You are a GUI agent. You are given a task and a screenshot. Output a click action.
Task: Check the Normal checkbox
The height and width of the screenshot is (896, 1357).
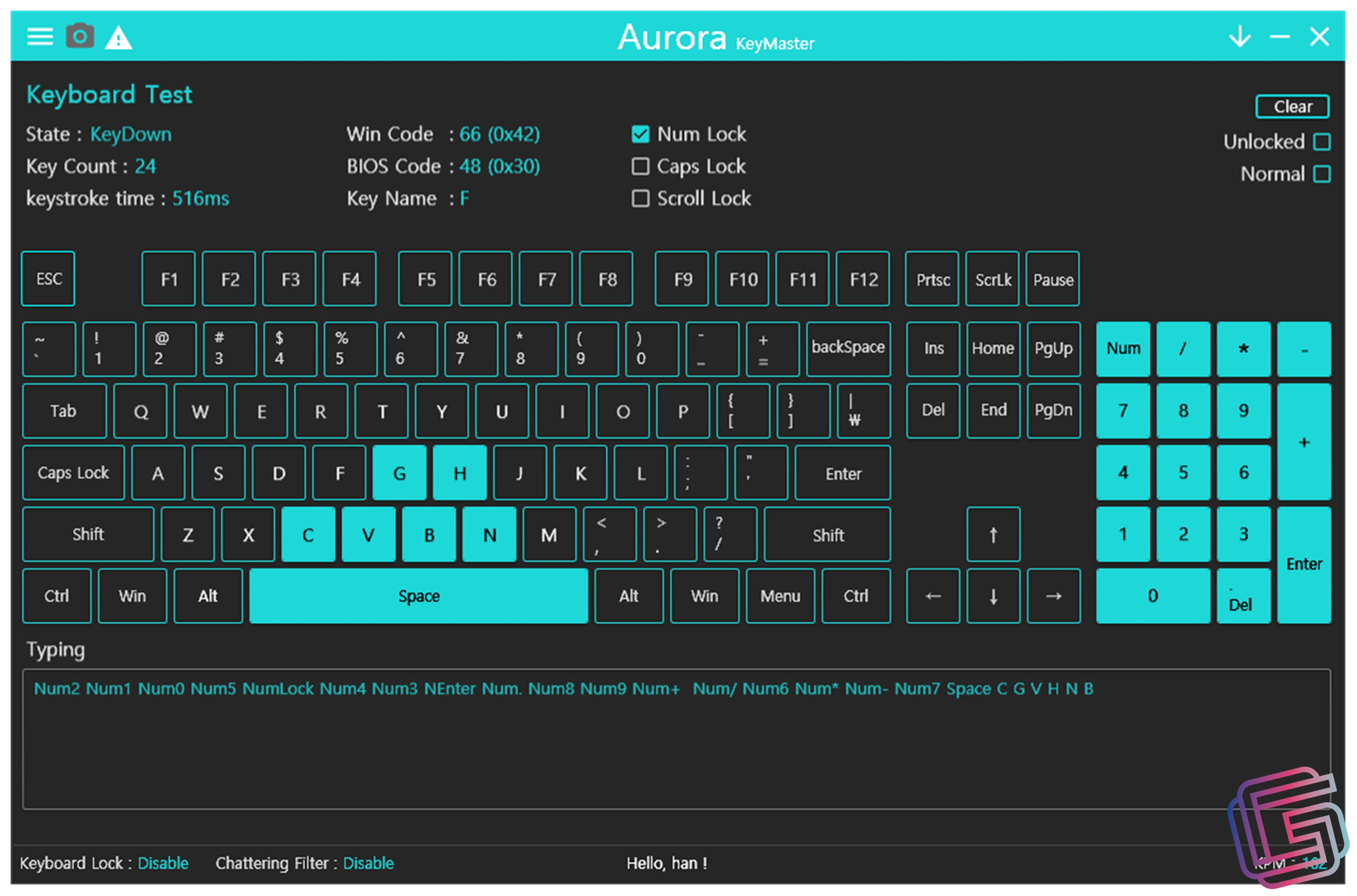[1322, 174]
